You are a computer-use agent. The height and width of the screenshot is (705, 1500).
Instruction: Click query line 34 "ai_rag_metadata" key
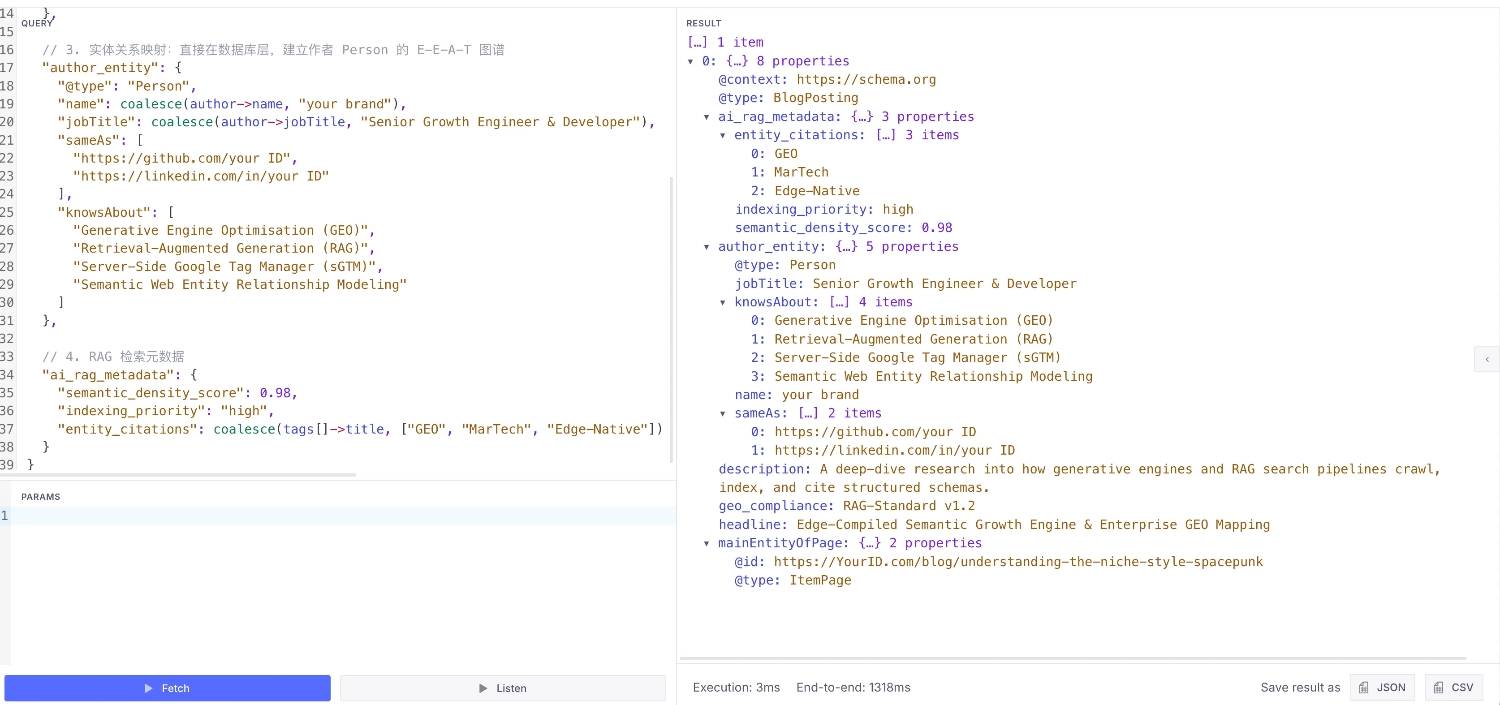point(106,375)
